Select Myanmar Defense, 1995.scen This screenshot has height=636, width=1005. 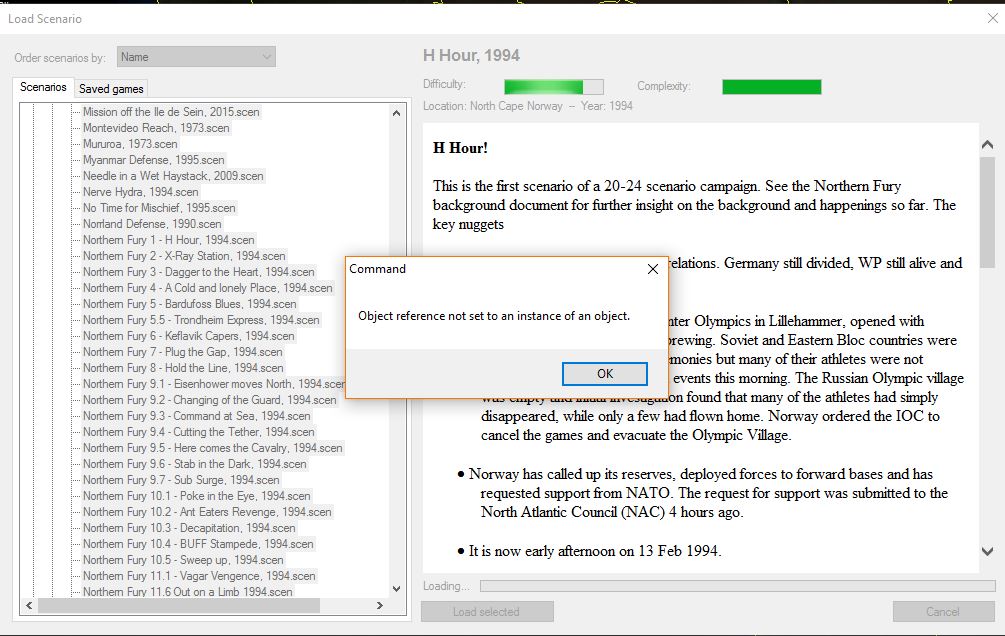(154, 160)
